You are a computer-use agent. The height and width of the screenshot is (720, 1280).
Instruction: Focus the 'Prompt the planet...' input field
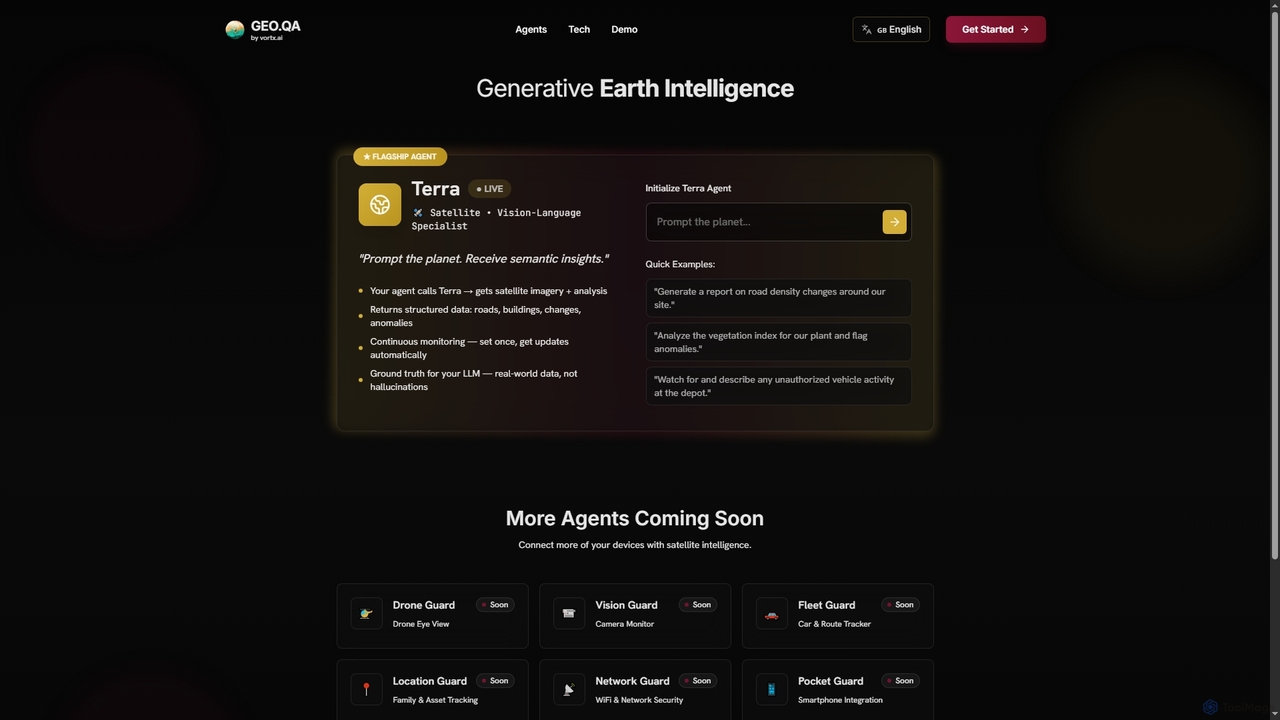764,222
